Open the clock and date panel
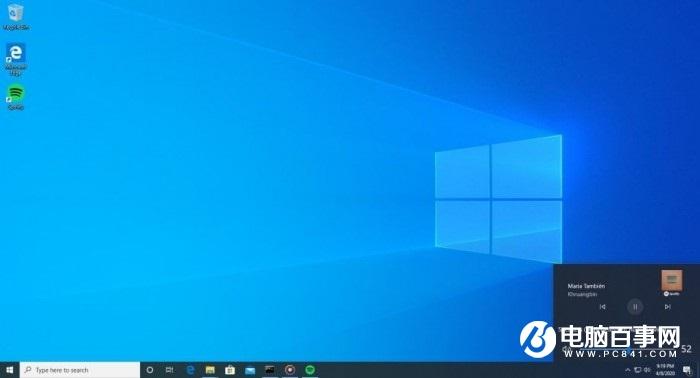 665,370
